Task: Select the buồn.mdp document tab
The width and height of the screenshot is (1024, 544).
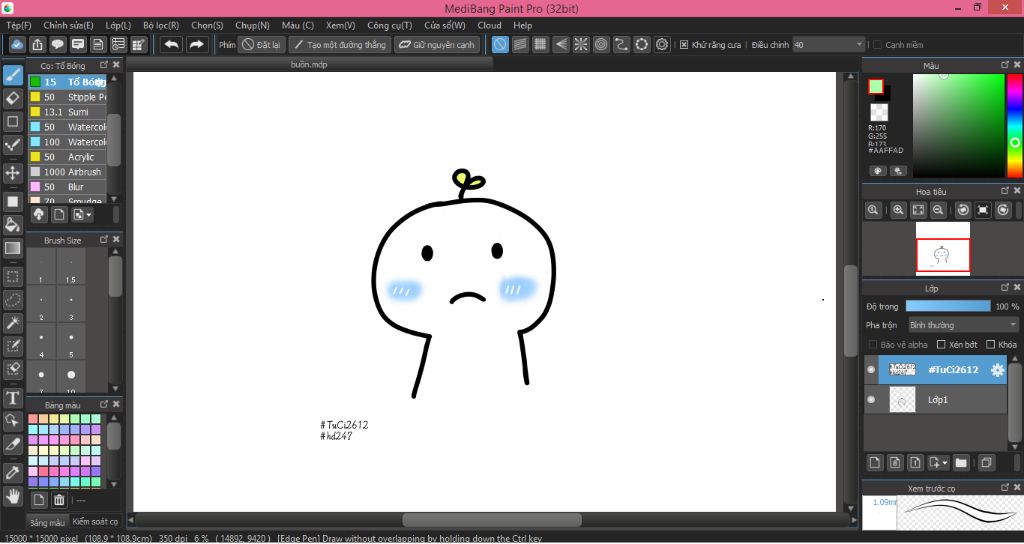Action: (x=309, y=64)
